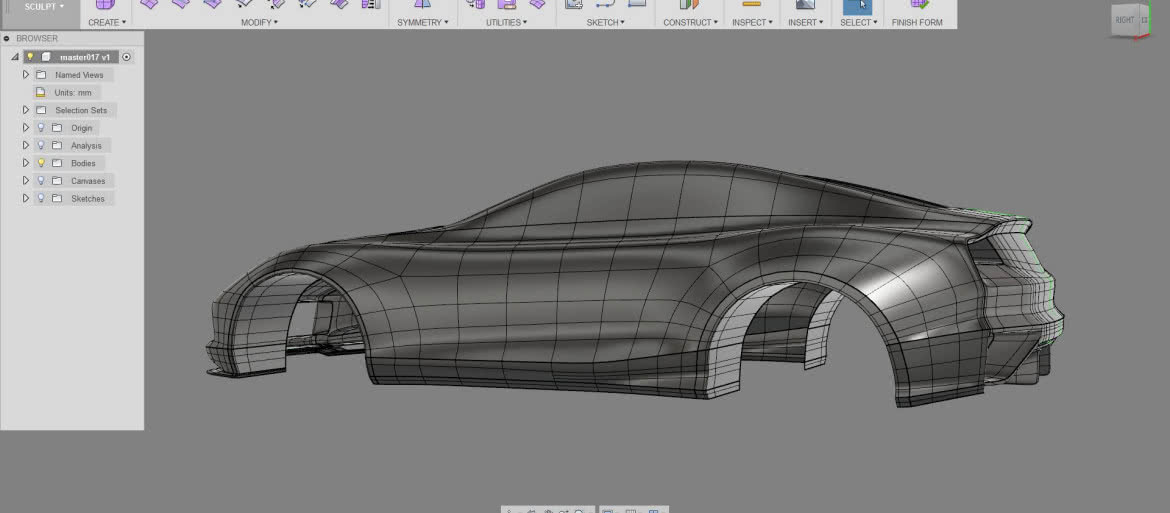
Task: Select the Canvases label
Action: pyautogui.click(x=88, y=181)
